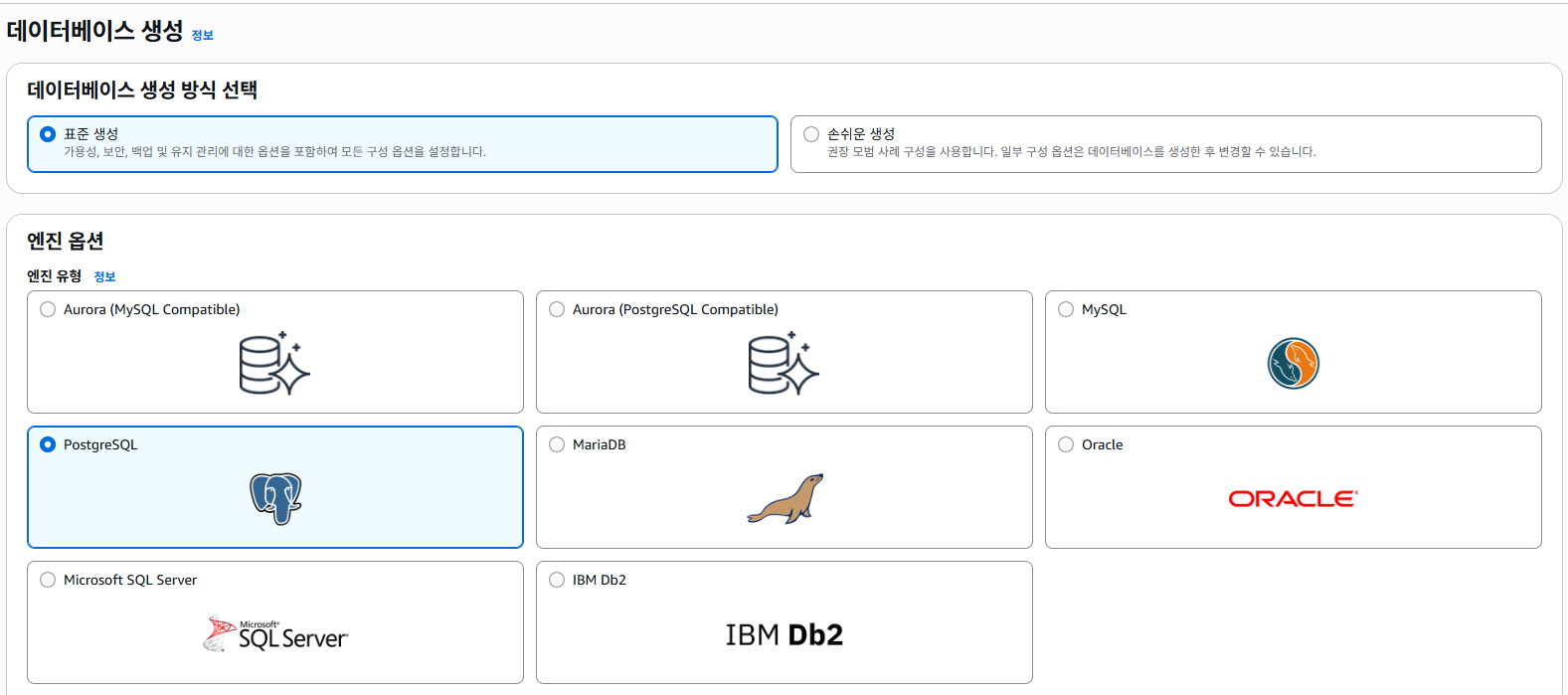
Task: Click the Aurora PostgreSQL Compatible database icon
Action: tap(784, 363)
